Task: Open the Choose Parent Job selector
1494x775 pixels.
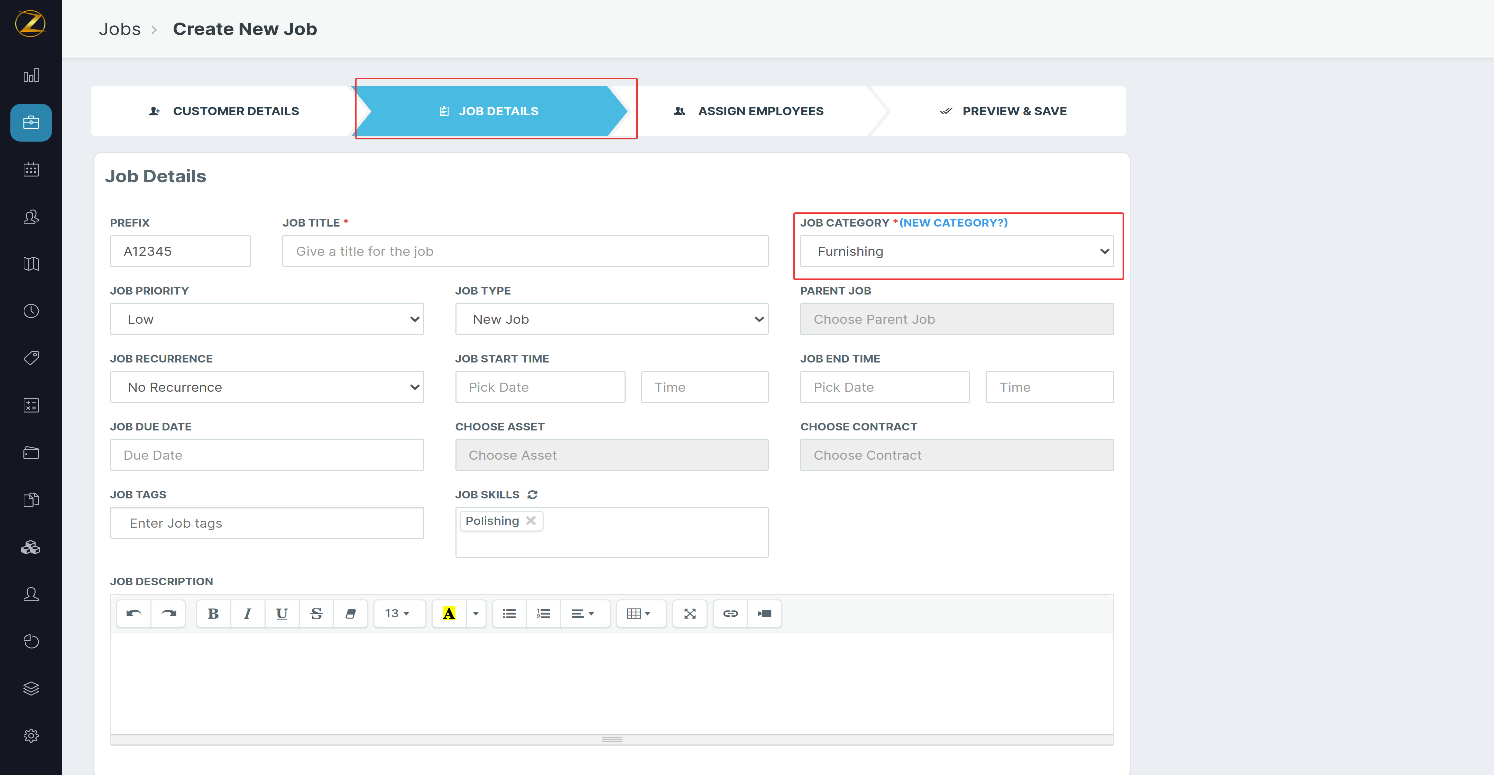Action: click(x=957, y=319)
